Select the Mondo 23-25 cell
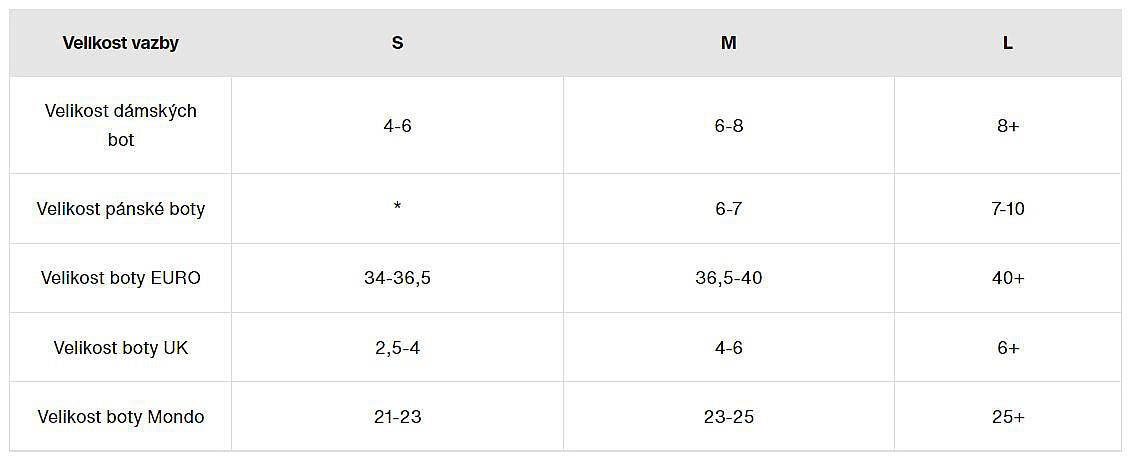This screenshot has height=464, width=1128. coord(728,417)
